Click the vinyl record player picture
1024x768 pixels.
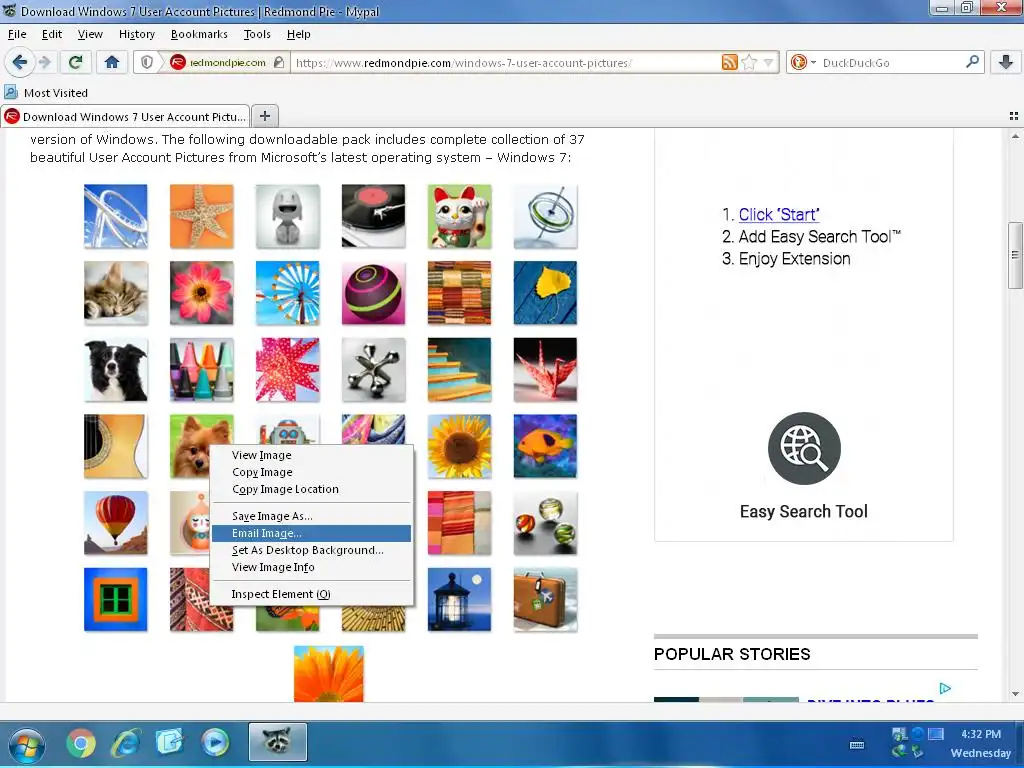tap(374, 216)
